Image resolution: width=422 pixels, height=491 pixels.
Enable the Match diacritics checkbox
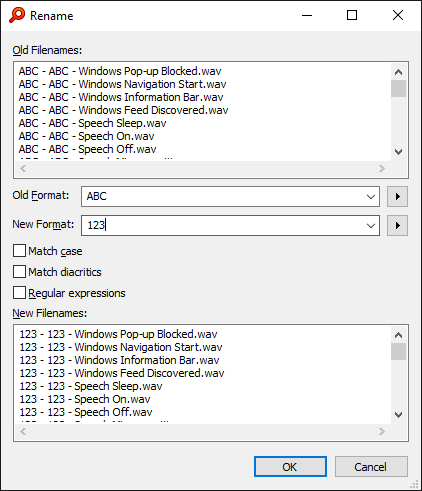19,272
